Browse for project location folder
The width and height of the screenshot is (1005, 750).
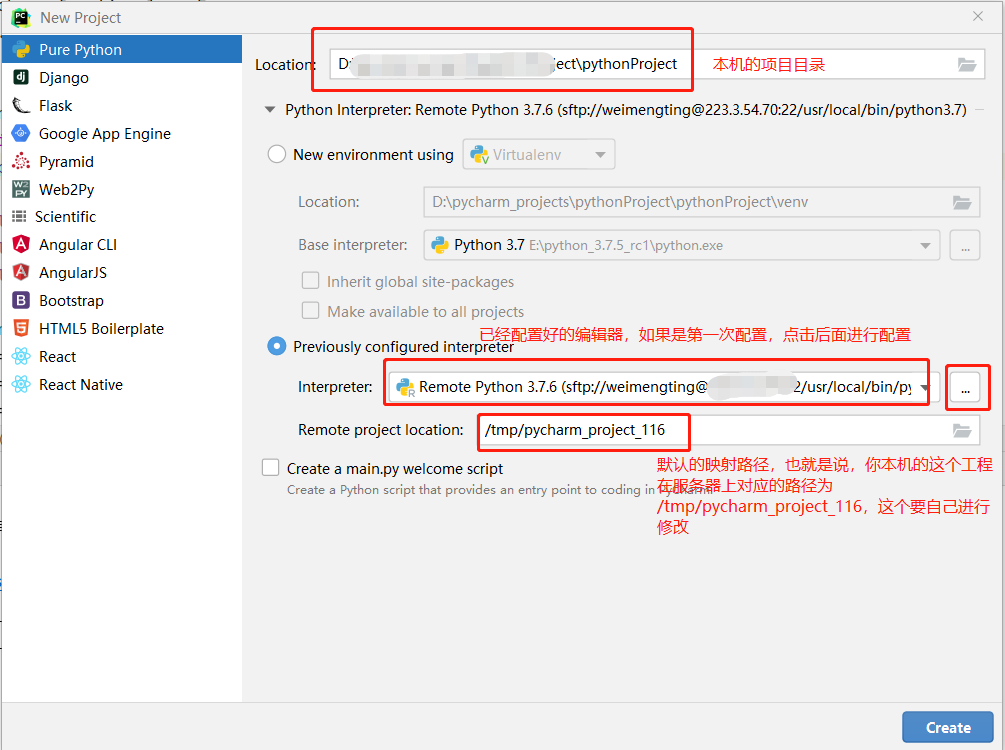coord(967,65)
